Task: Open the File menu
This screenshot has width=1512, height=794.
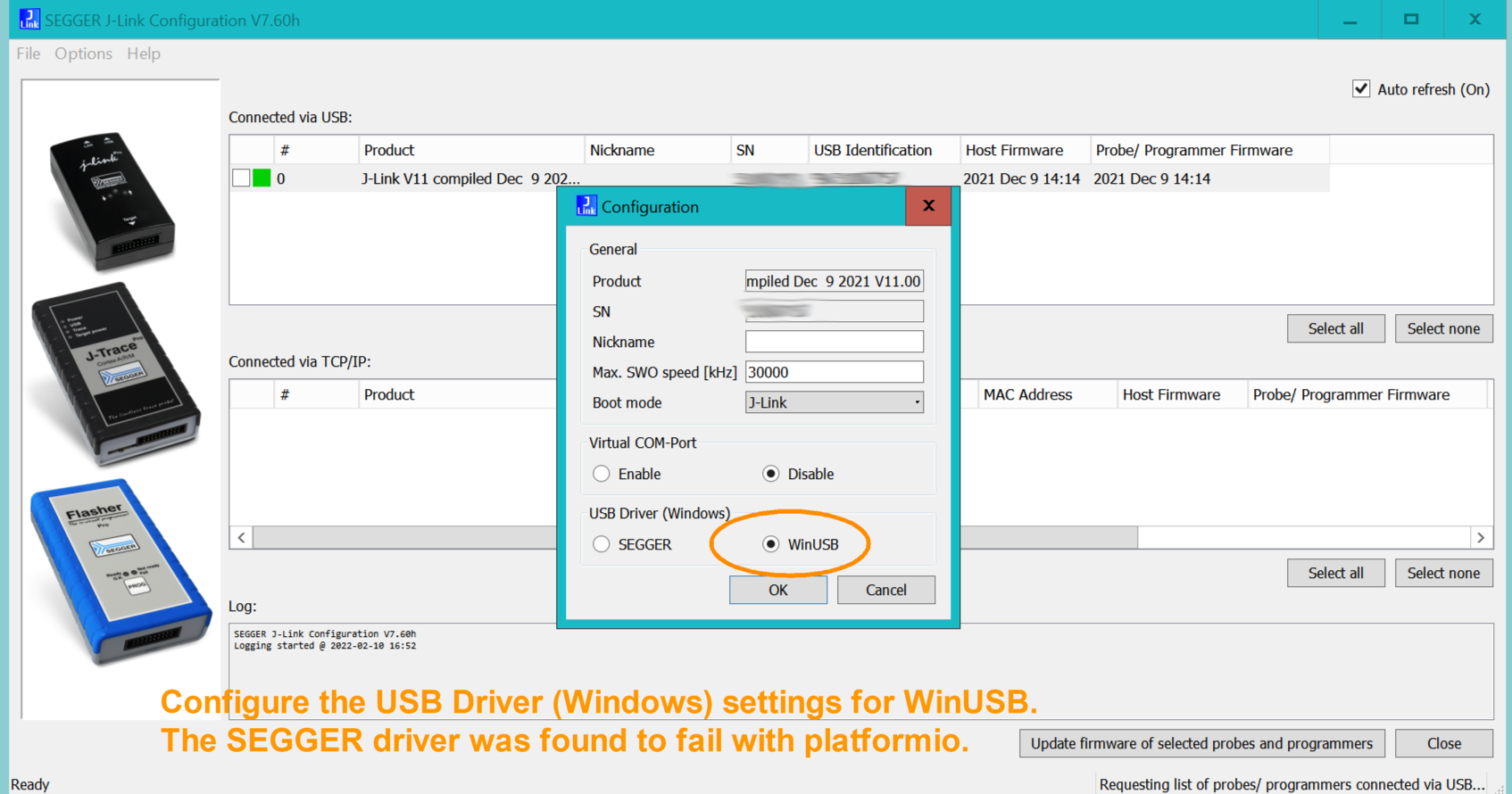Action: tap(29, 54)
